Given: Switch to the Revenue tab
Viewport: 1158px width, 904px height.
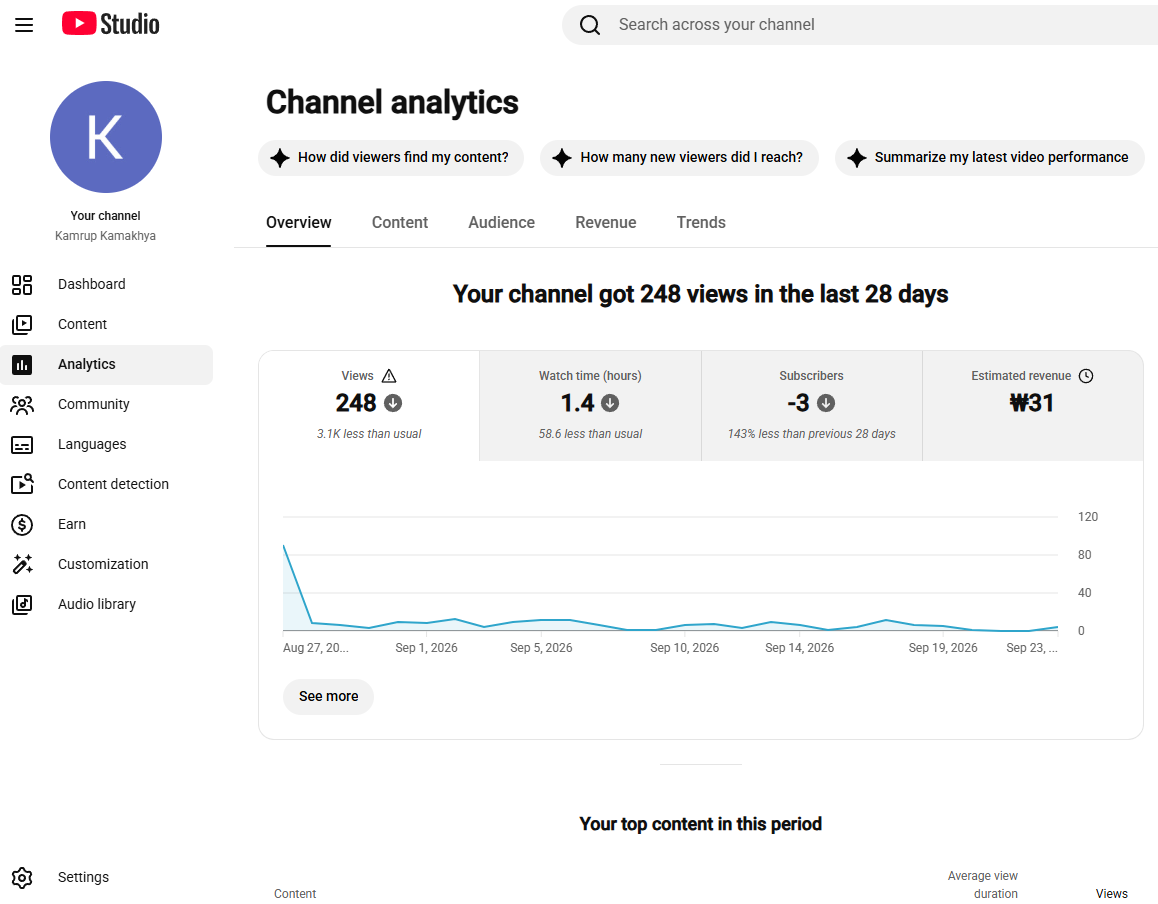Looking at the screenshot, I should point(606,223).
